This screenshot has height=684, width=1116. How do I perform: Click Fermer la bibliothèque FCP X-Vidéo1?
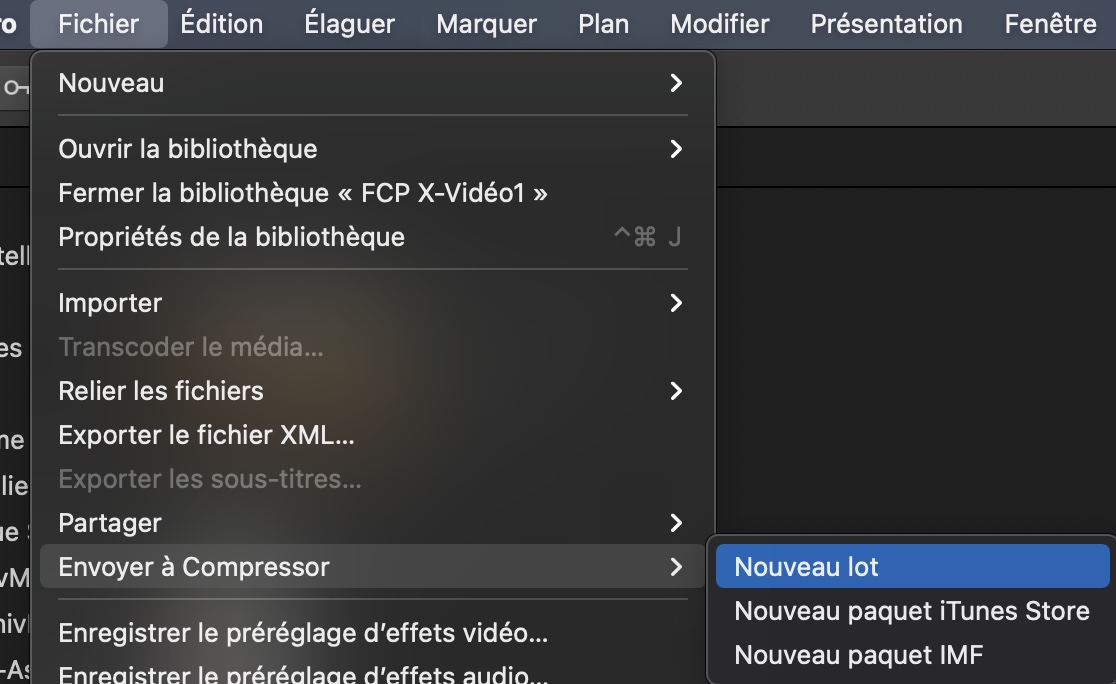coord(303,193)
